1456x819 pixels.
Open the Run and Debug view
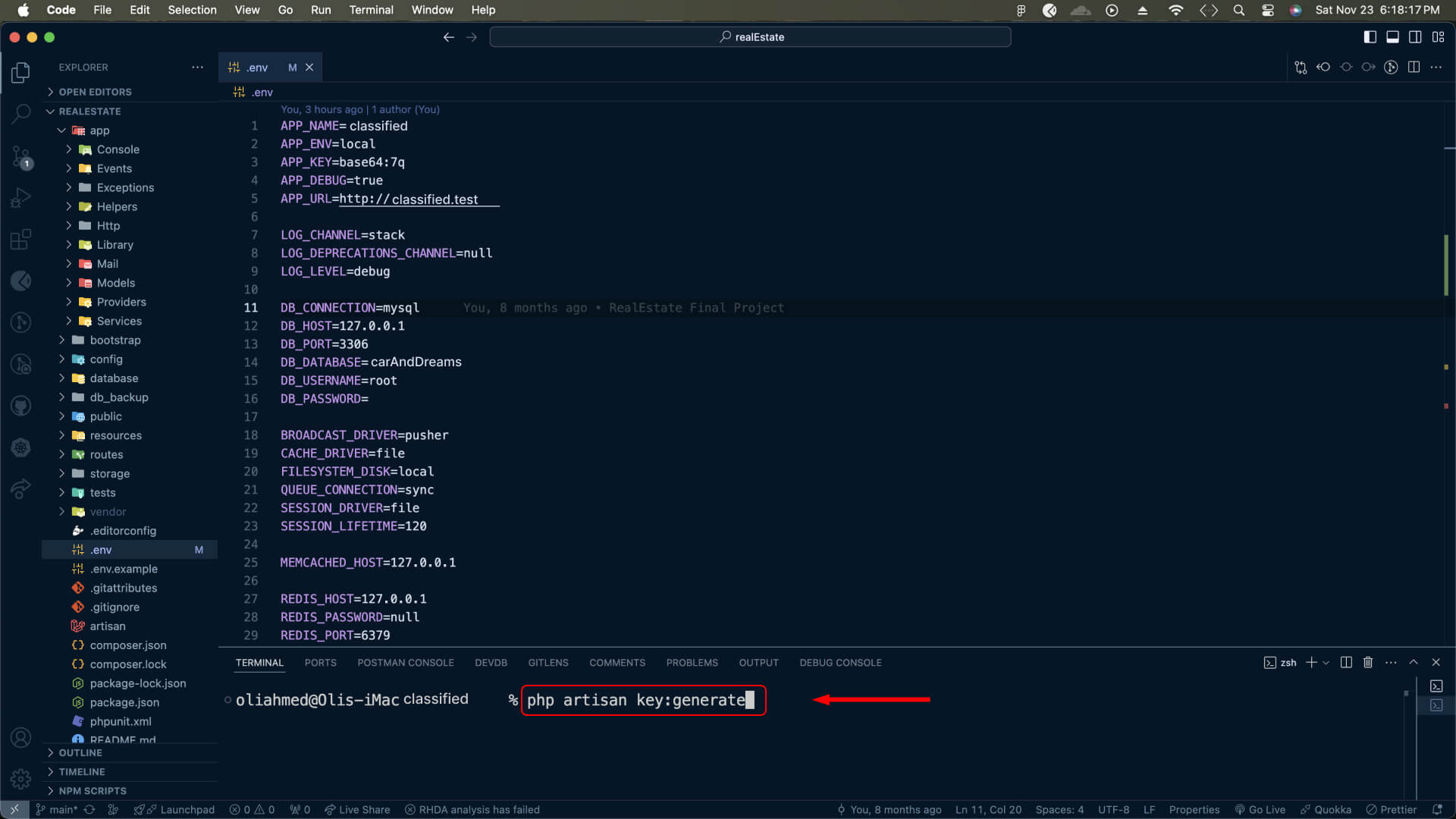point(20,198)
